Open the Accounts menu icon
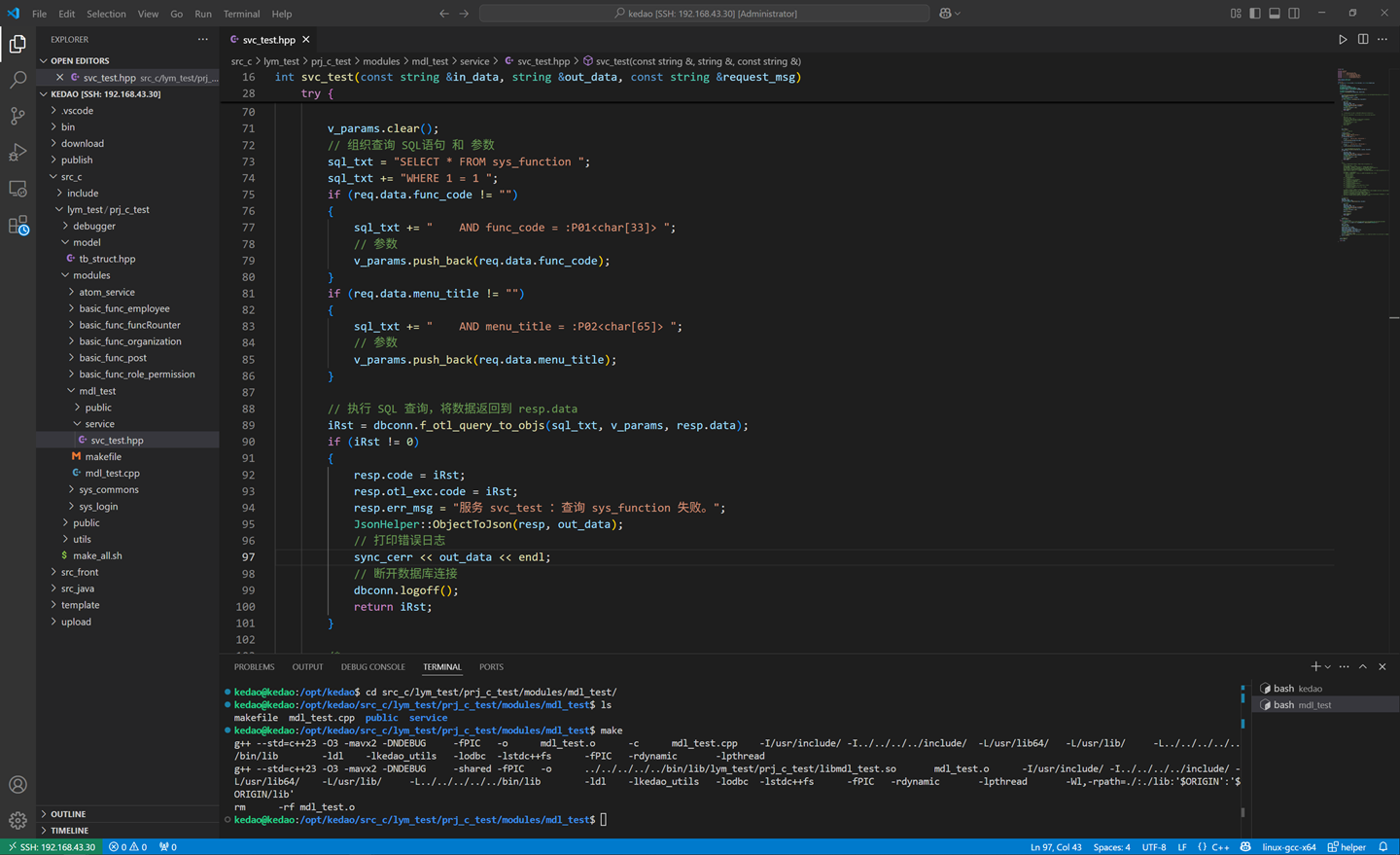 click(x=17, y=784)
